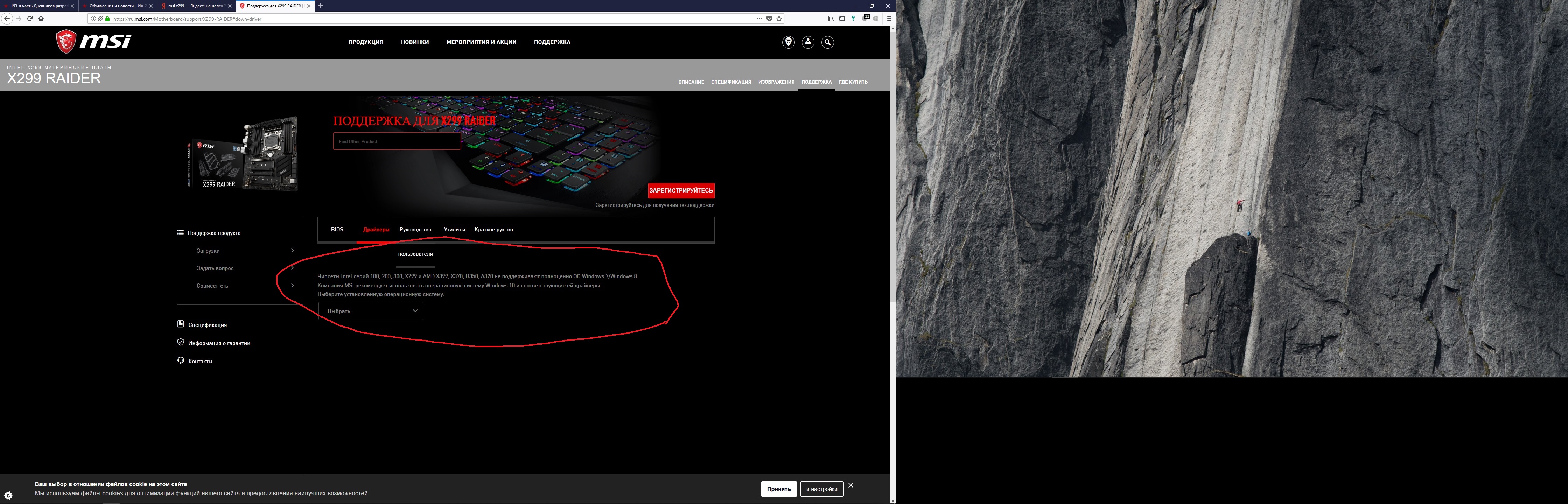The height and width of the screenshot is (504, 1568).
Task: Click tracking protection shield icon in address bar
Action: 100,19
